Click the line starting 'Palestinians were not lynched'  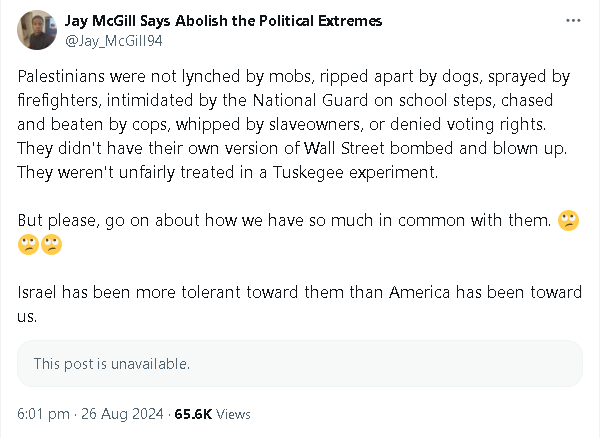pyautogui.click(x=294, y=77)
